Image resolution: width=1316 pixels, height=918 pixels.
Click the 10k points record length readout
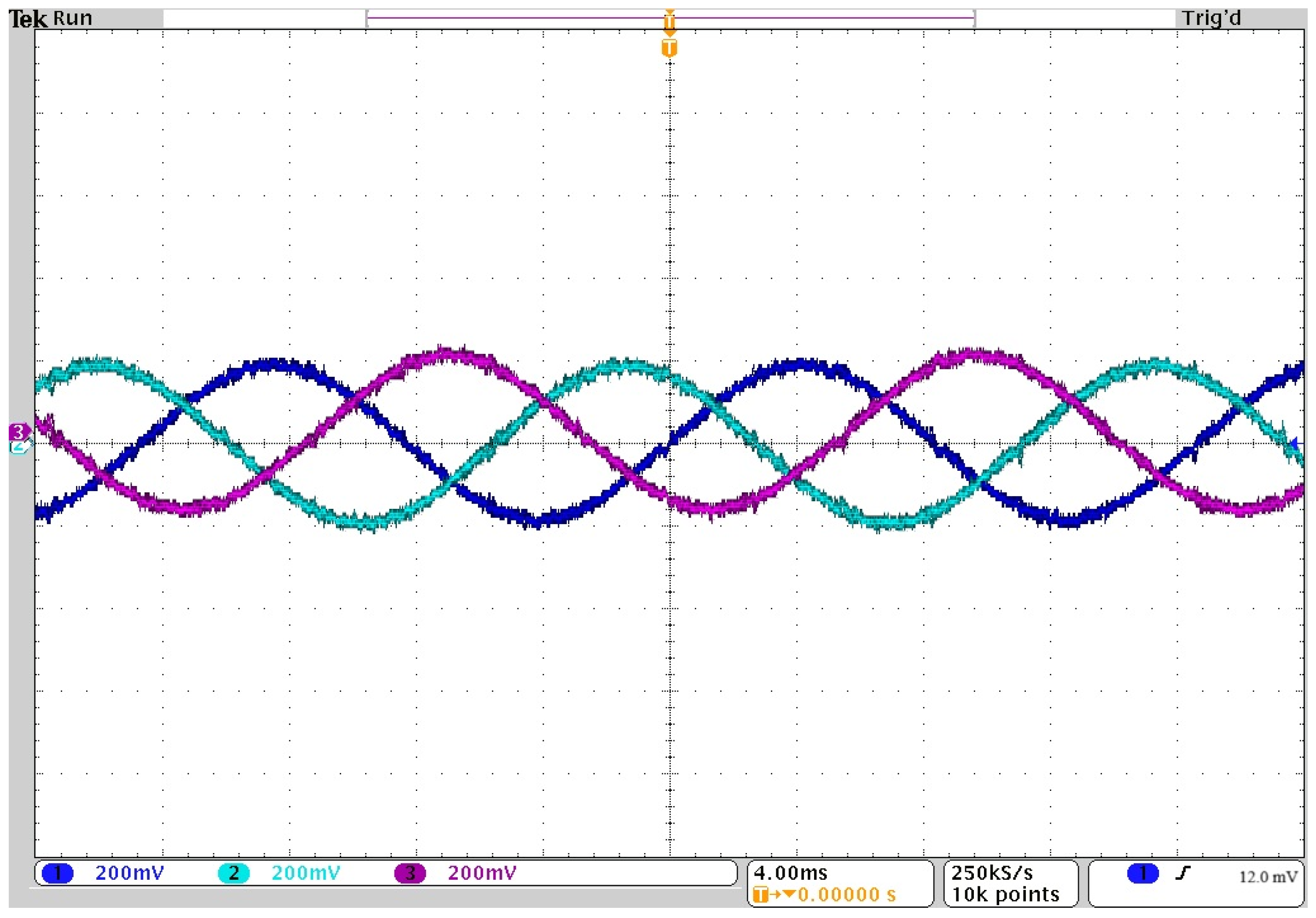tap(1005, 894)
